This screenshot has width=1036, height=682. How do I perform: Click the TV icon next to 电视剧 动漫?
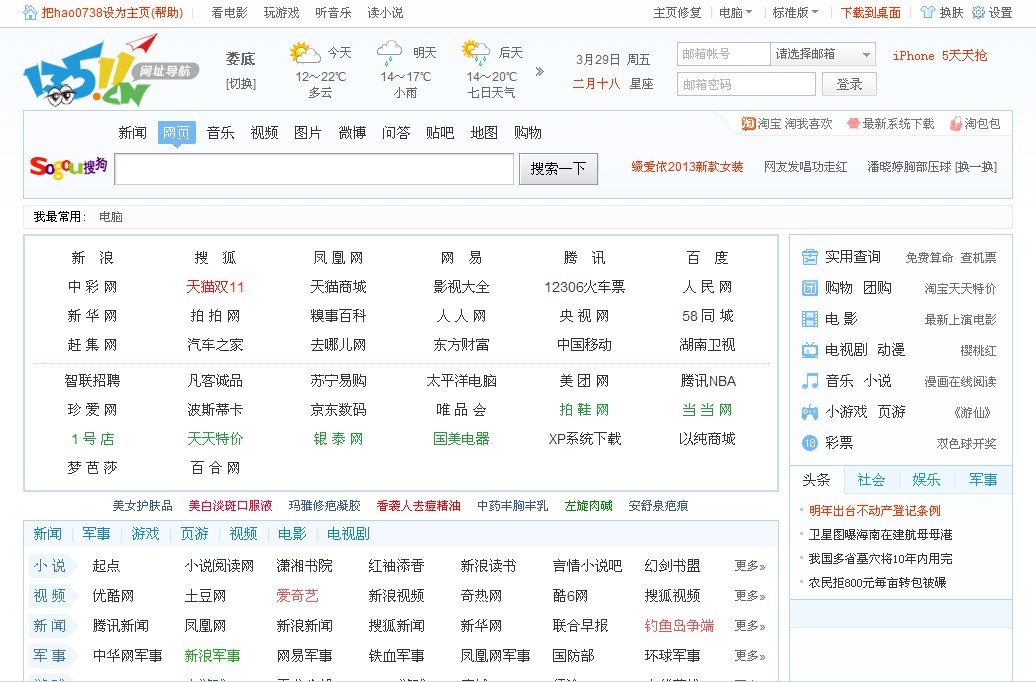point(808,349)
